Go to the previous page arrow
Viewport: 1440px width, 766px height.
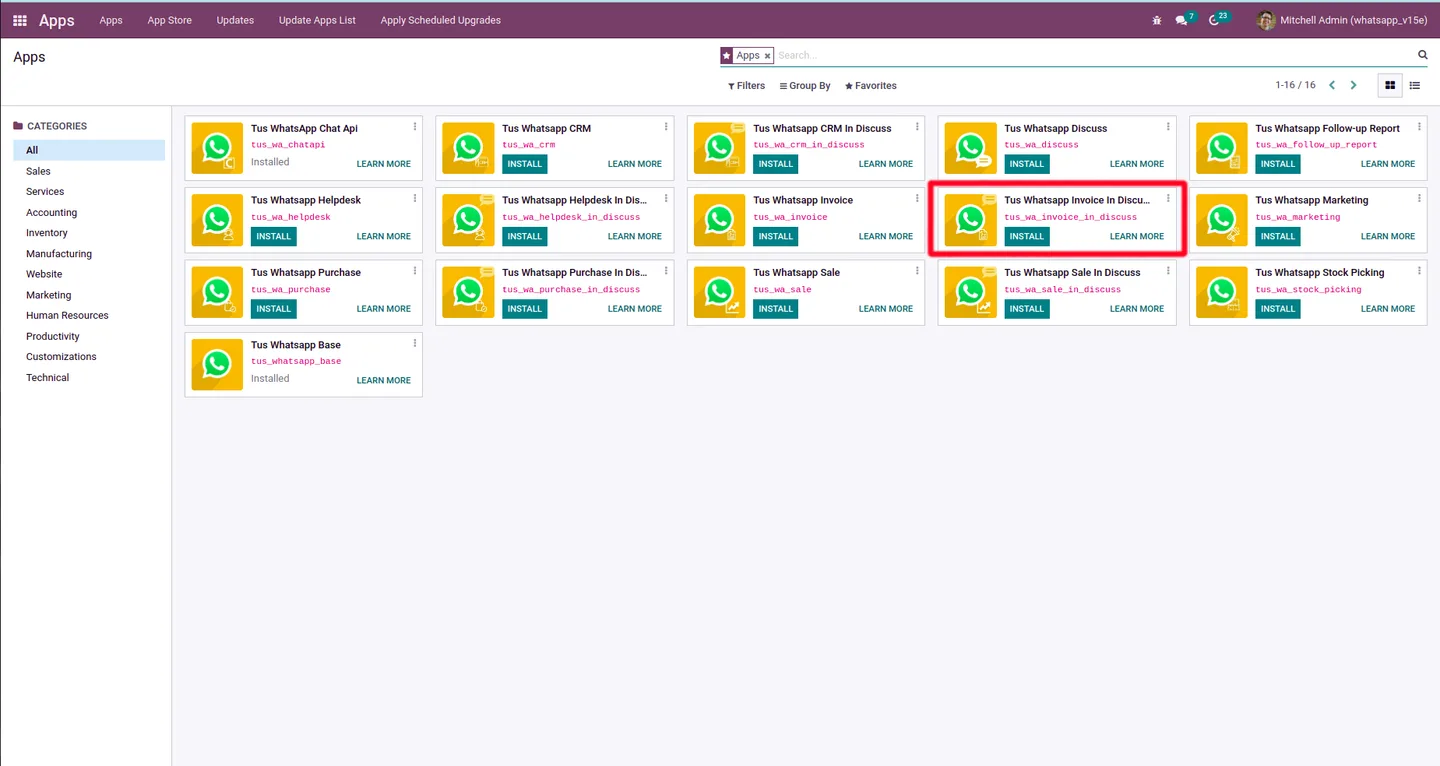tap(1332, 86)
